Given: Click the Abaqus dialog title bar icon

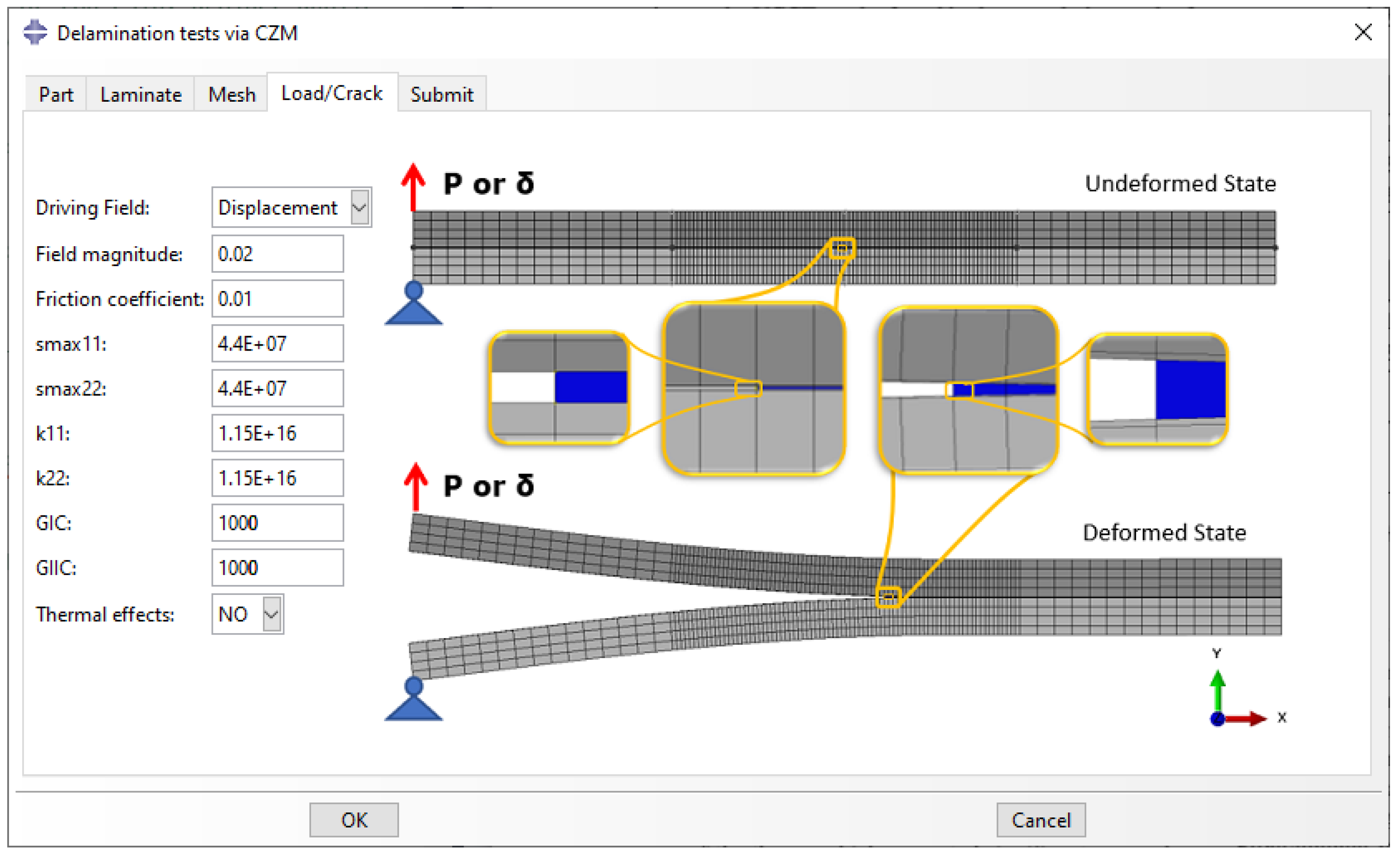Looking at the screenshot, I should pyautogui.click(x=35, y=32).
